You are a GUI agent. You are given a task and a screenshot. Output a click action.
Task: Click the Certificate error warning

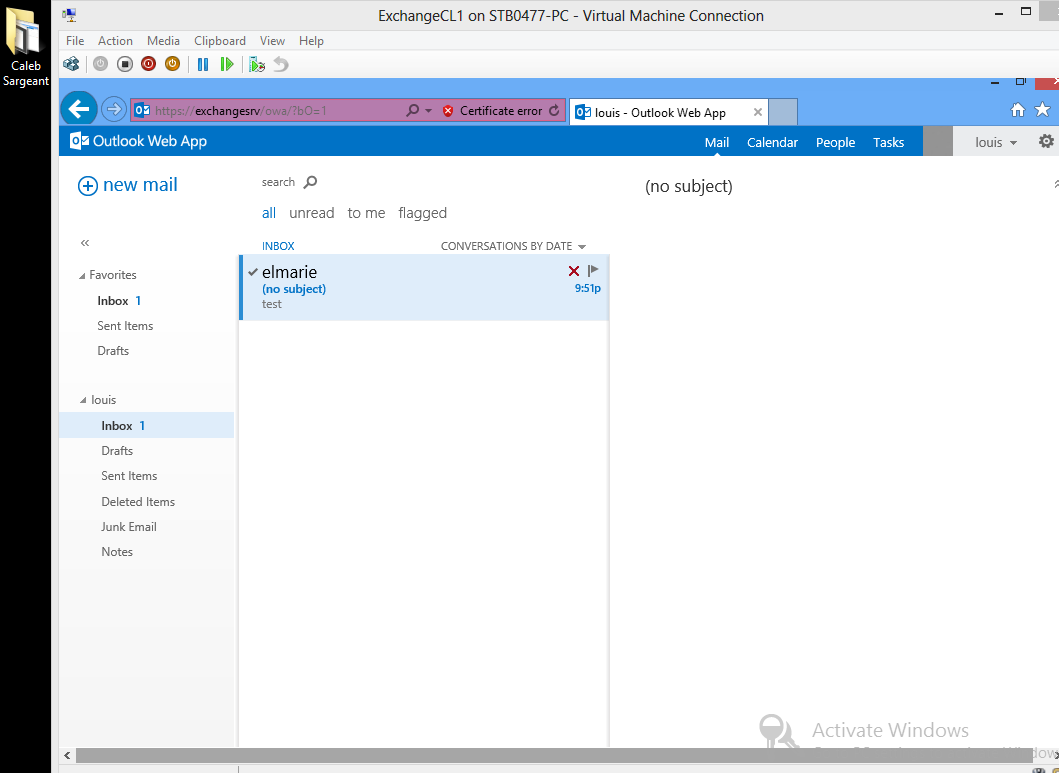492,111
